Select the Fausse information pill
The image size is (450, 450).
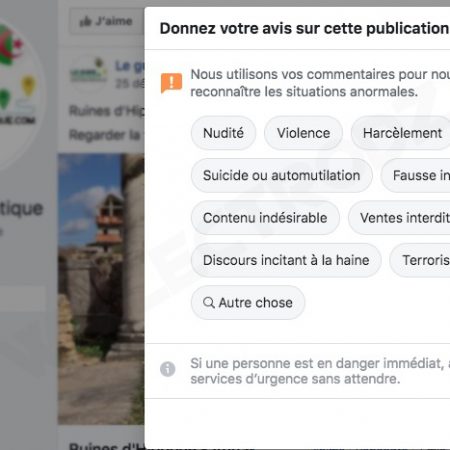pos(416,175)
